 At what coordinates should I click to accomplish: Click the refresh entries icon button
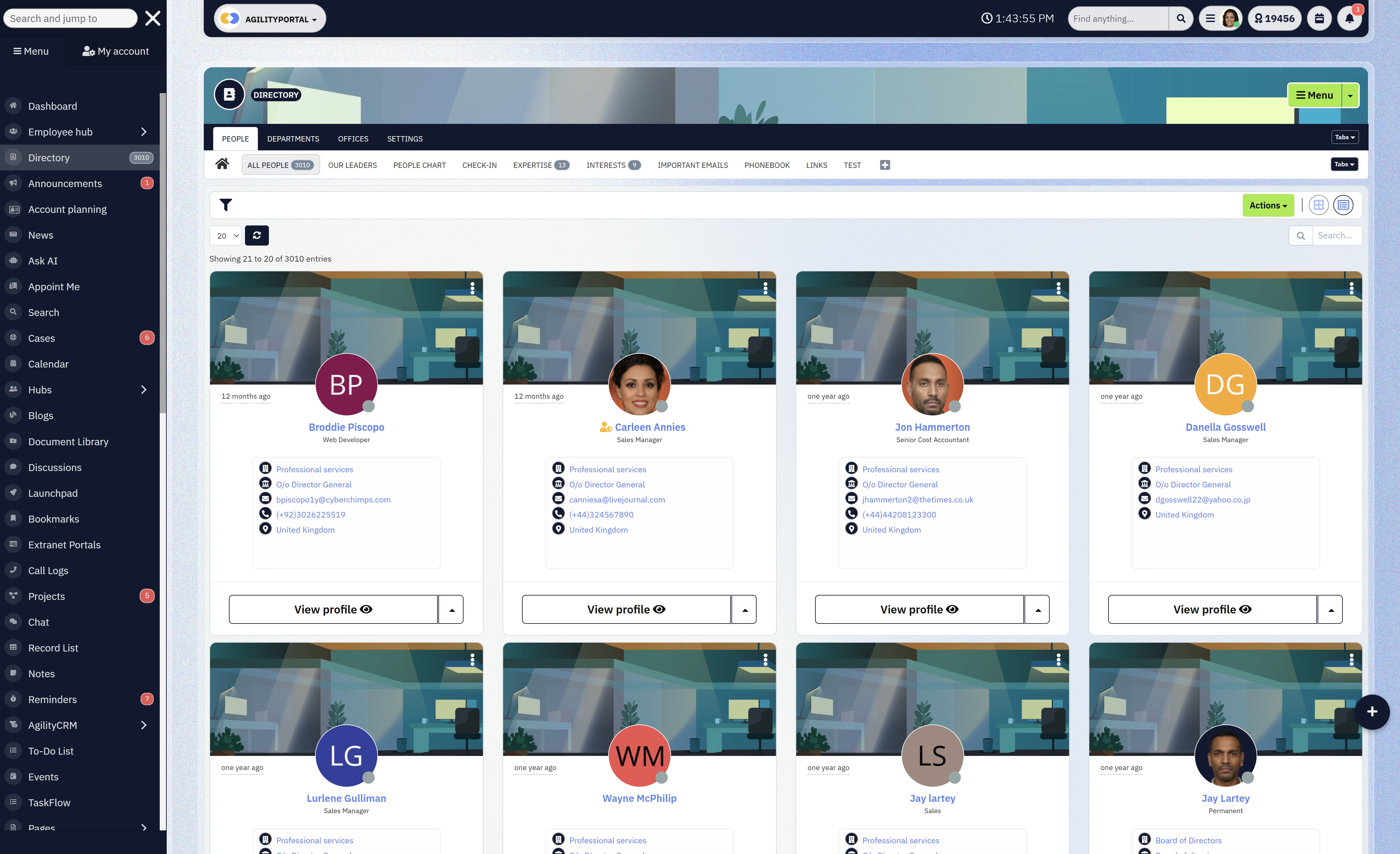click(257, 235)
